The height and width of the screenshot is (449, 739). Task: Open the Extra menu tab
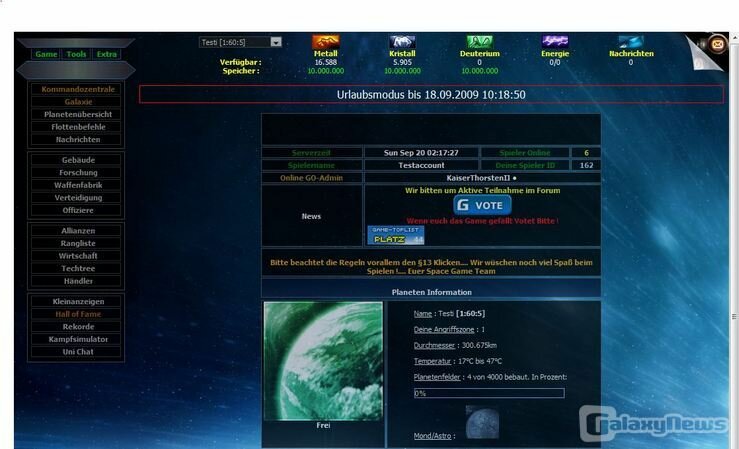click(107, 54)
